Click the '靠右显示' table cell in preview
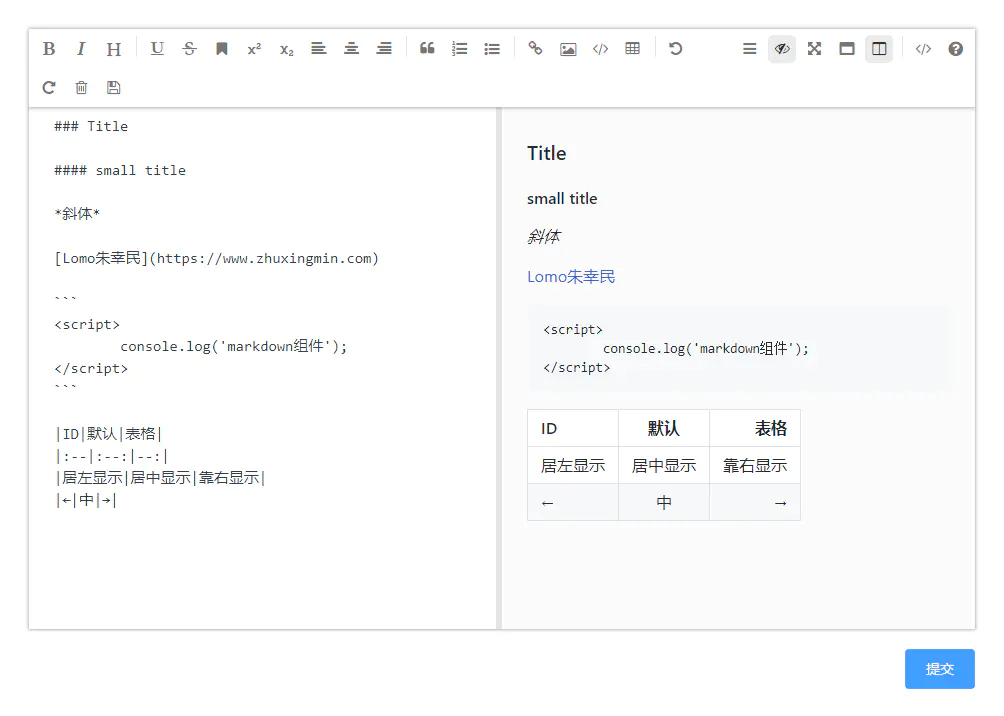This screenshot has height=716, width=1004. click(755, 466)
